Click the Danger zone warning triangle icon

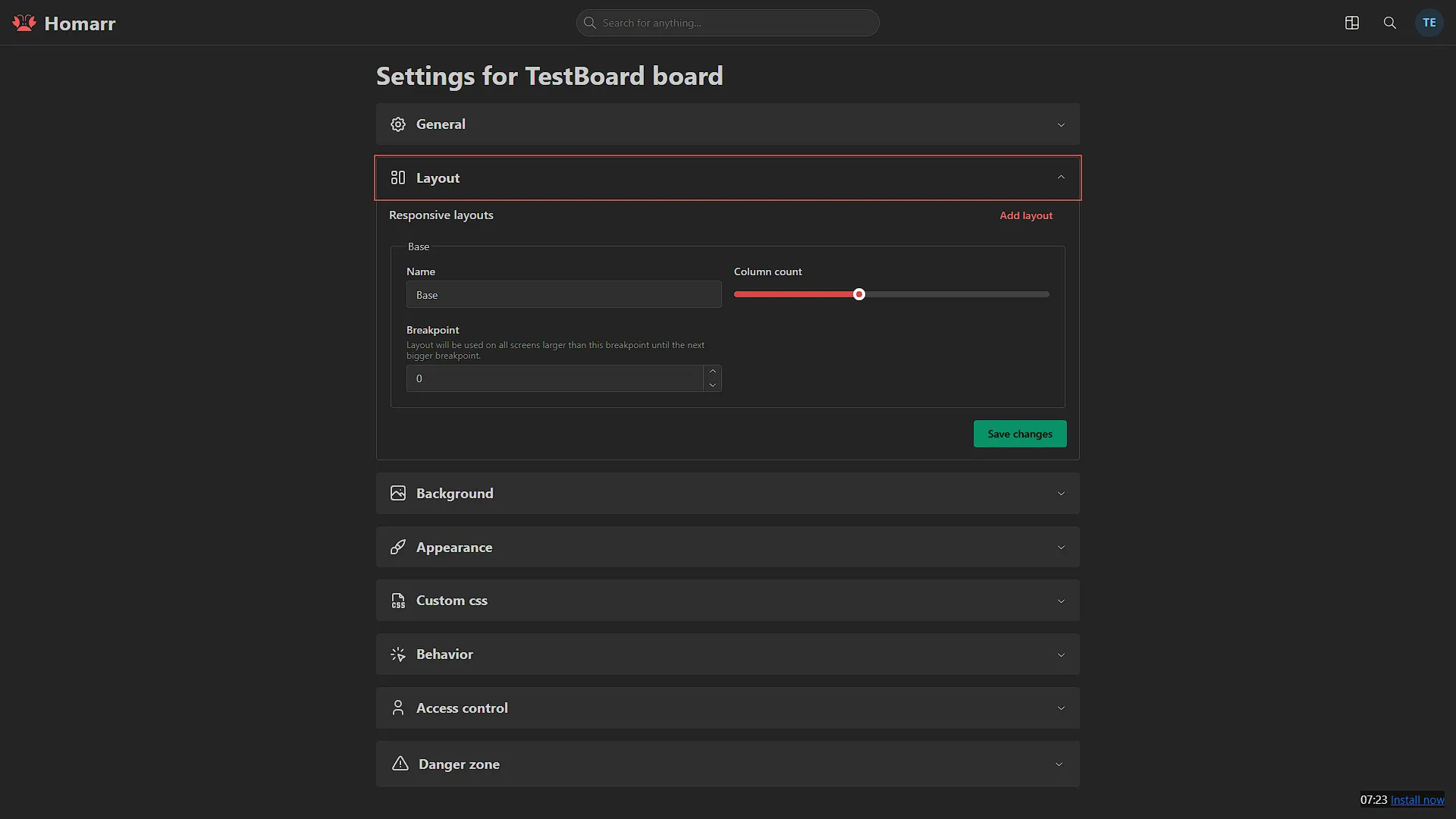pos(400,764)
